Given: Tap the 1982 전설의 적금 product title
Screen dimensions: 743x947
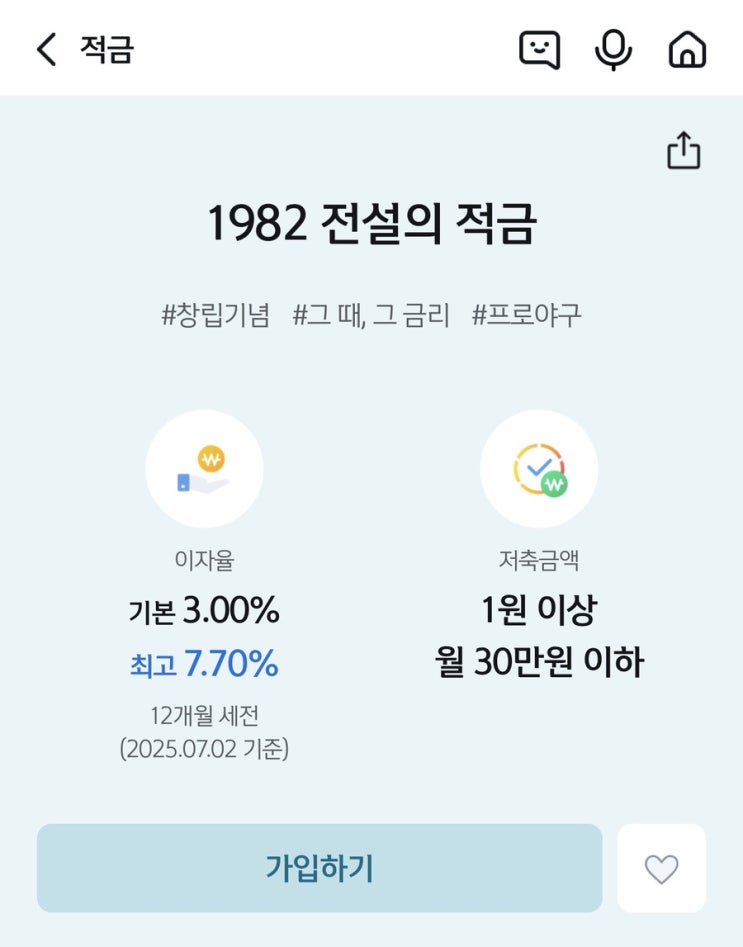Looking at the screenshot, I should [x=371, y=224].
